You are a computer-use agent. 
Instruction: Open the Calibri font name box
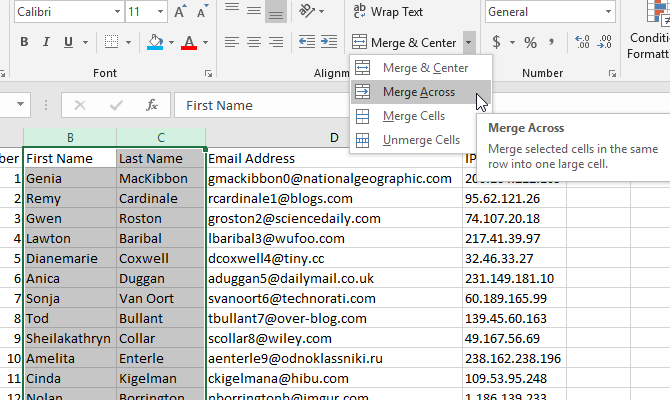coord(69,12)
